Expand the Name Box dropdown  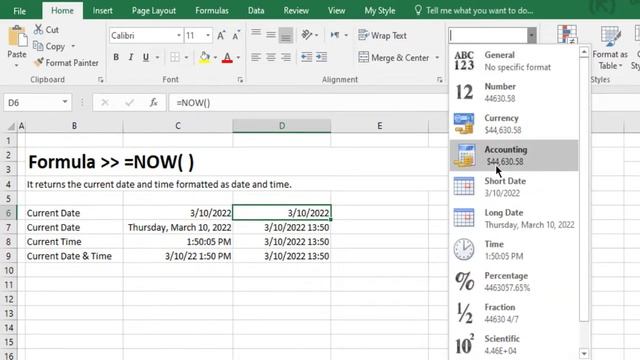tap(64, 102)
